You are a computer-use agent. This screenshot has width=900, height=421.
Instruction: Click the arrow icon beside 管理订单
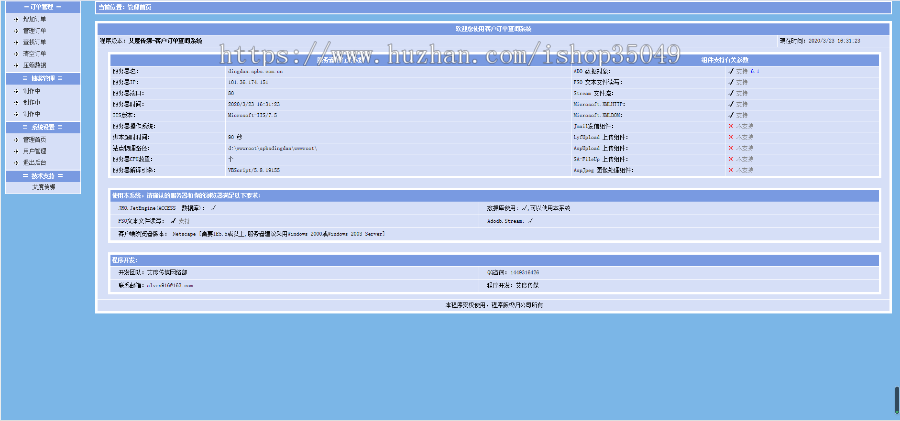coord(16,31)
